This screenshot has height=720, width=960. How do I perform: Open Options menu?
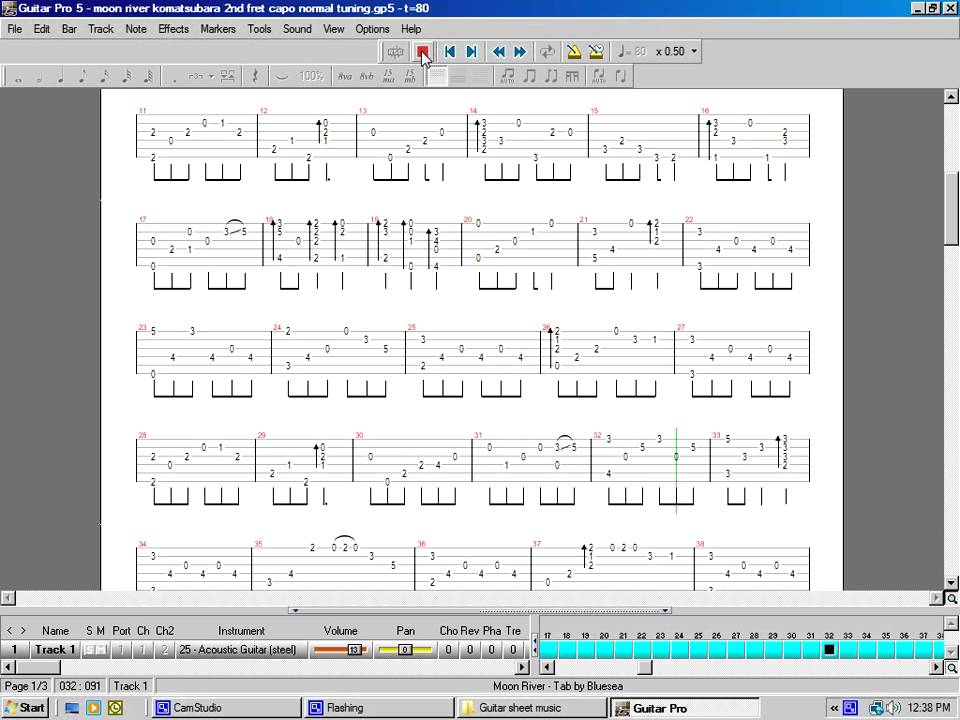point(372,29)
